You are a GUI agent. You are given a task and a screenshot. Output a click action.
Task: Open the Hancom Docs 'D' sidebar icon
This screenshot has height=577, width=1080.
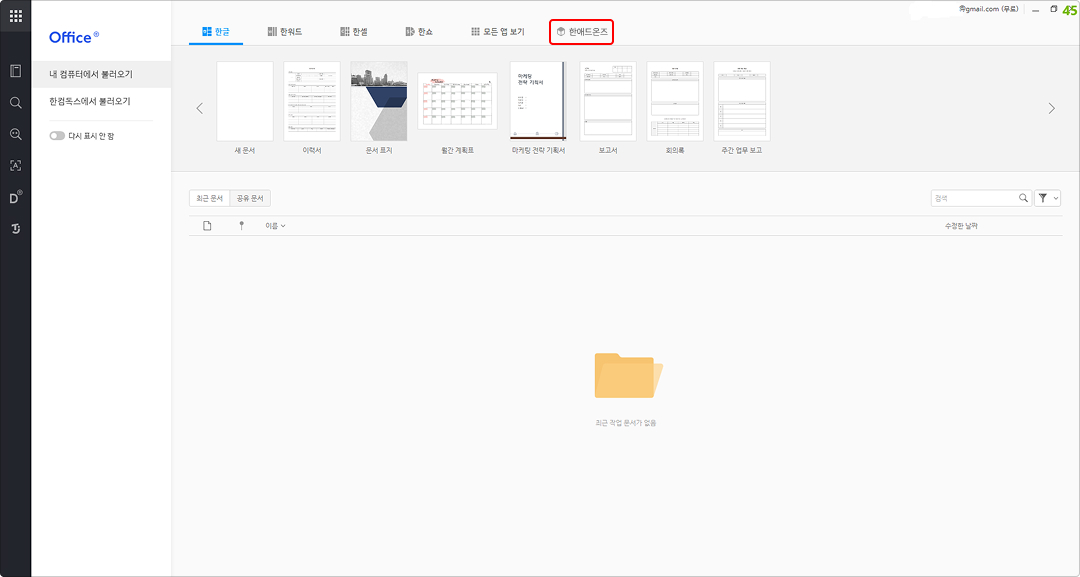coord(15,197)
